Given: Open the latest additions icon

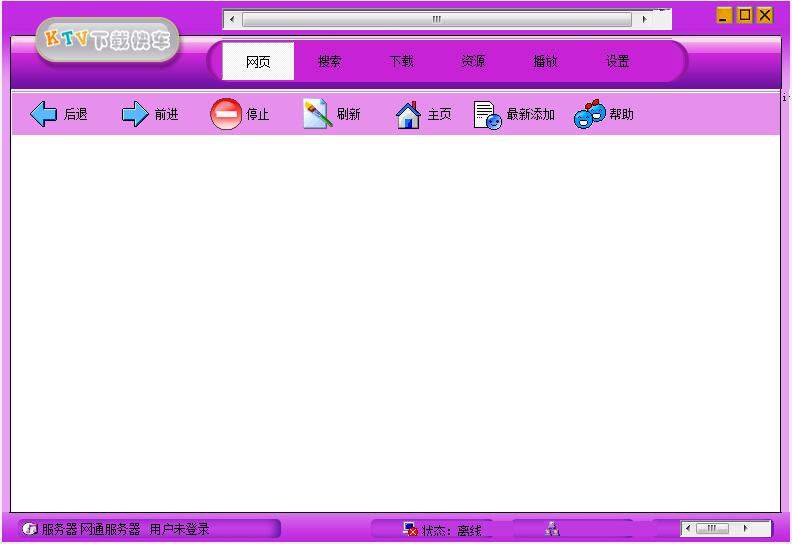Looking at the screenshot, I should (487, 116).
